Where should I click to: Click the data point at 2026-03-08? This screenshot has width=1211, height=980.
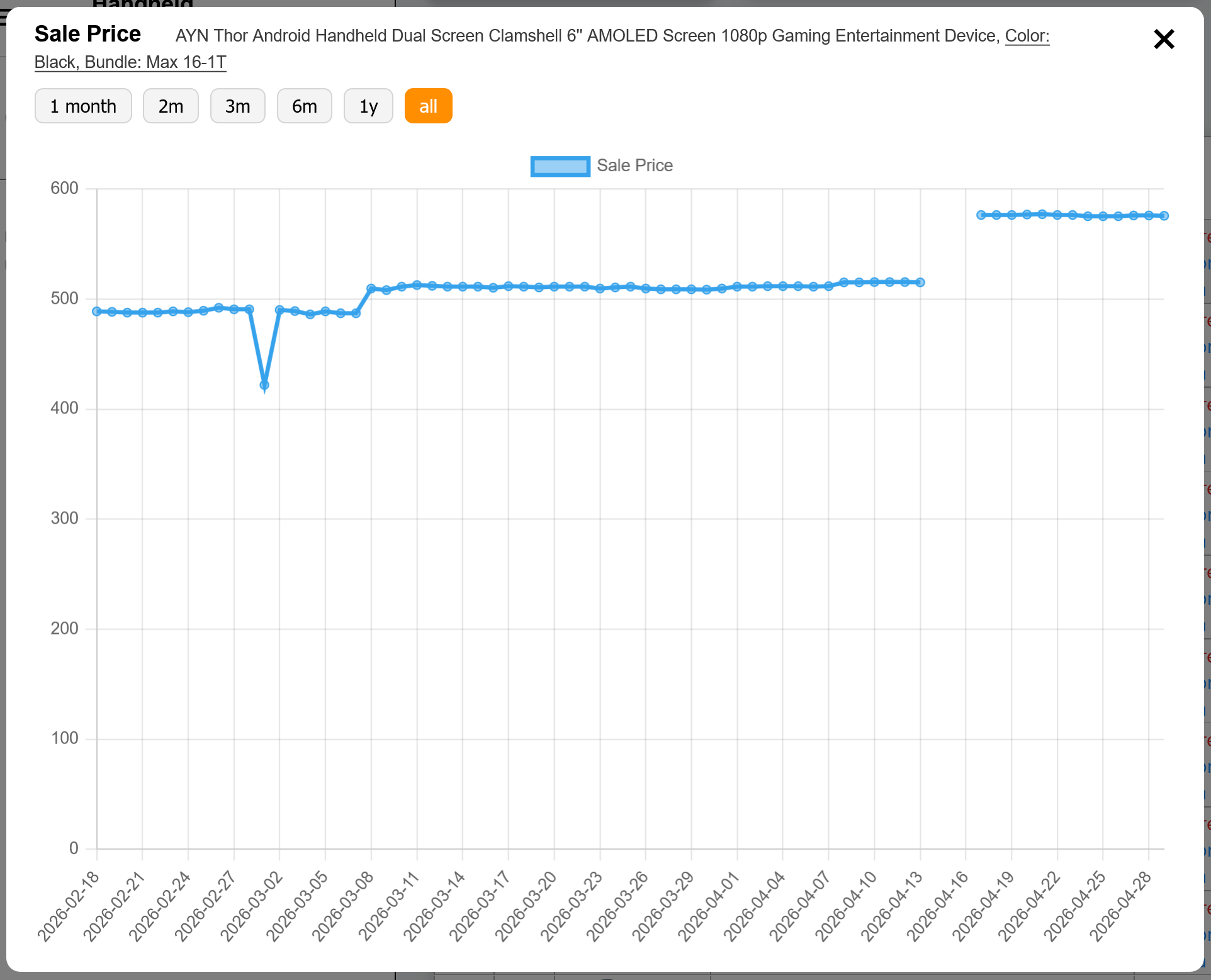[371, 288]
